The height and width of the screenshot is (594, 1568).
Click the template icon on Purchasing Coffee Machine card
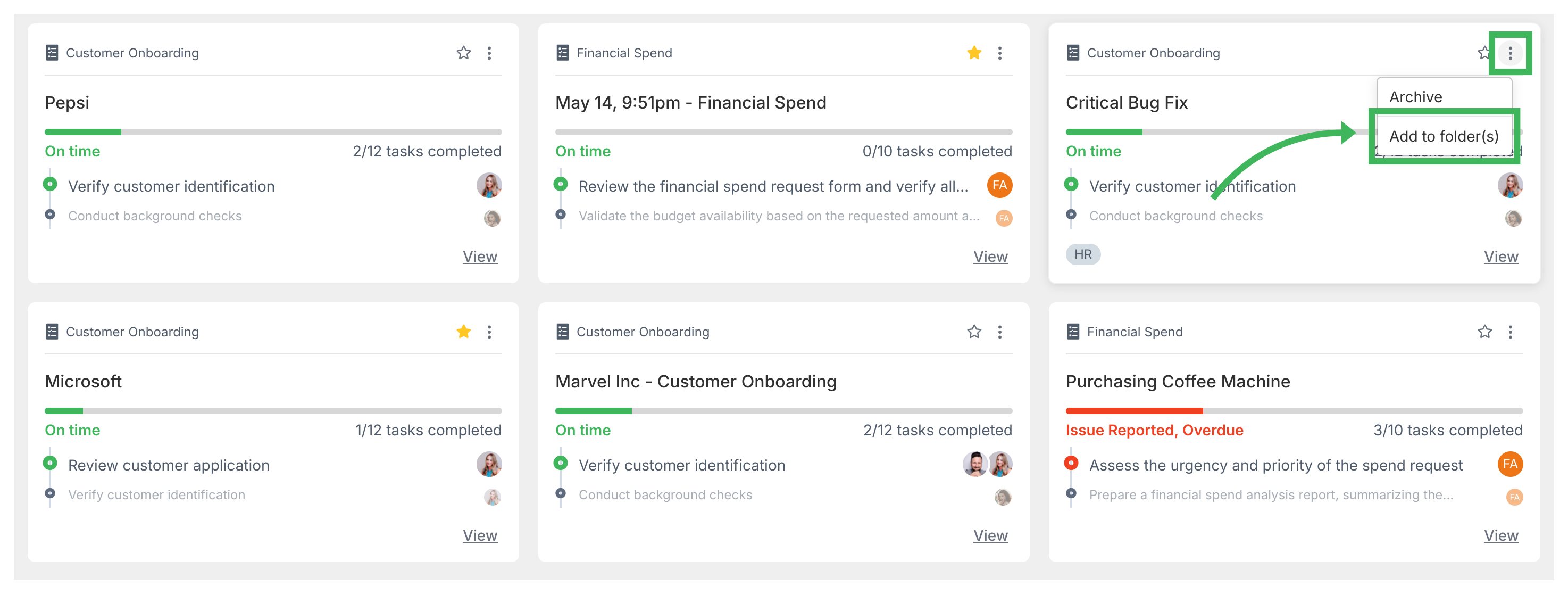[1073, 332]
